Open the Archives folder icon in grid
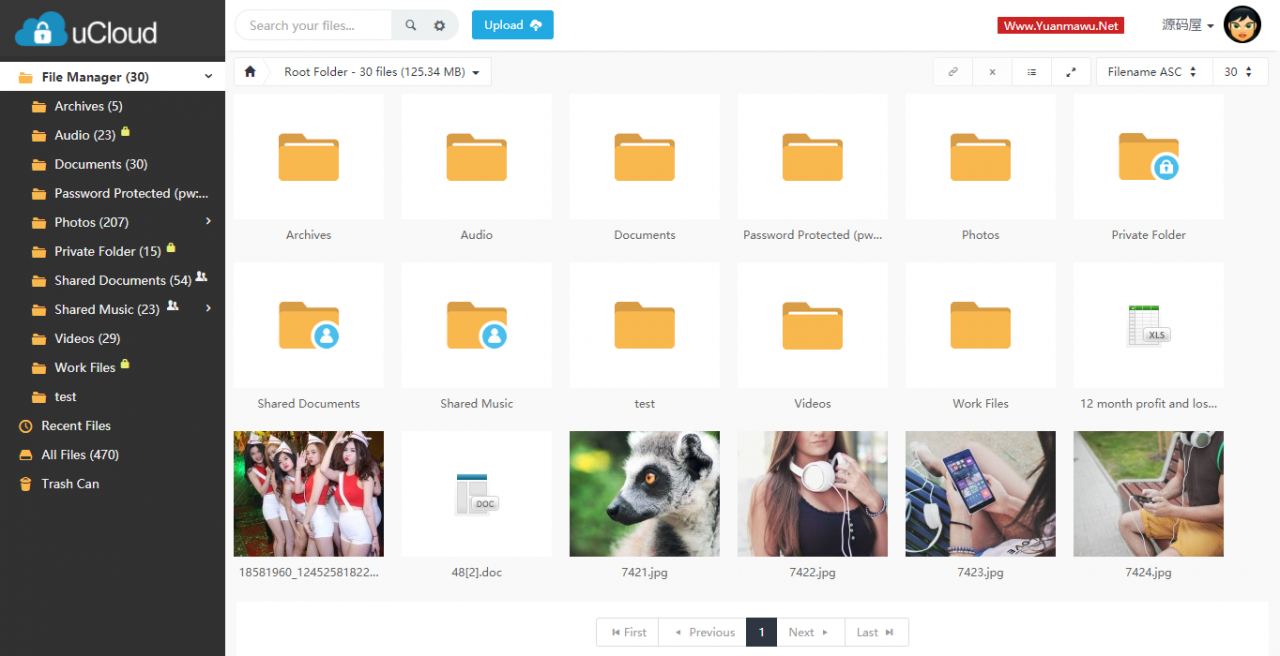Screen dimensions: 1280x656 click(308, 157)
